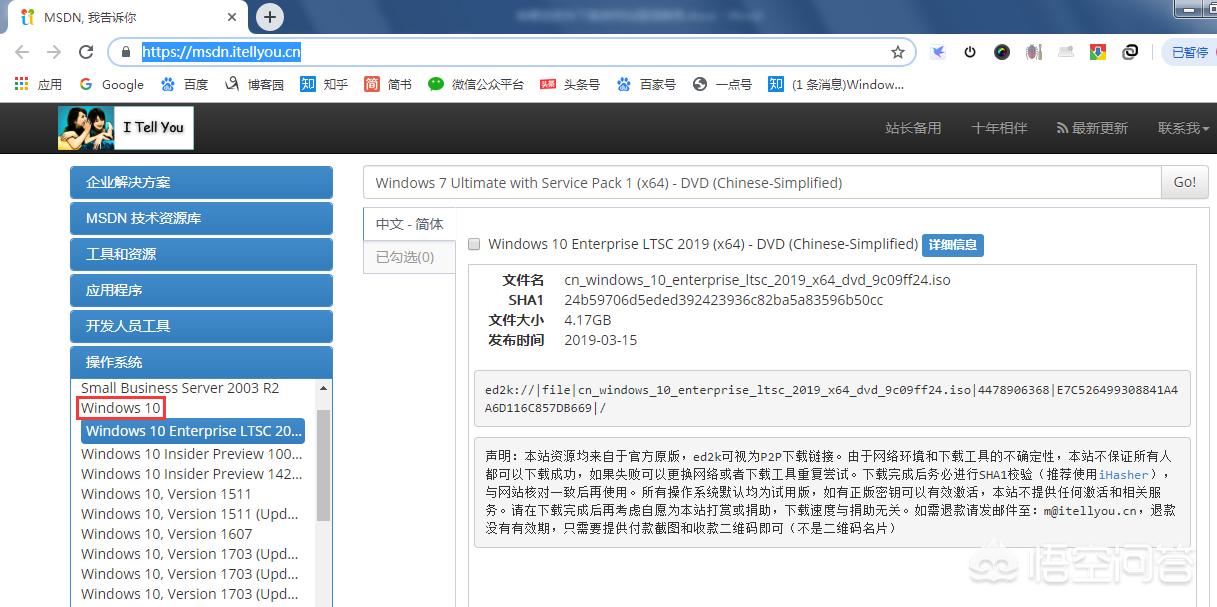Click the Go! search button

tap(1185, 182)
